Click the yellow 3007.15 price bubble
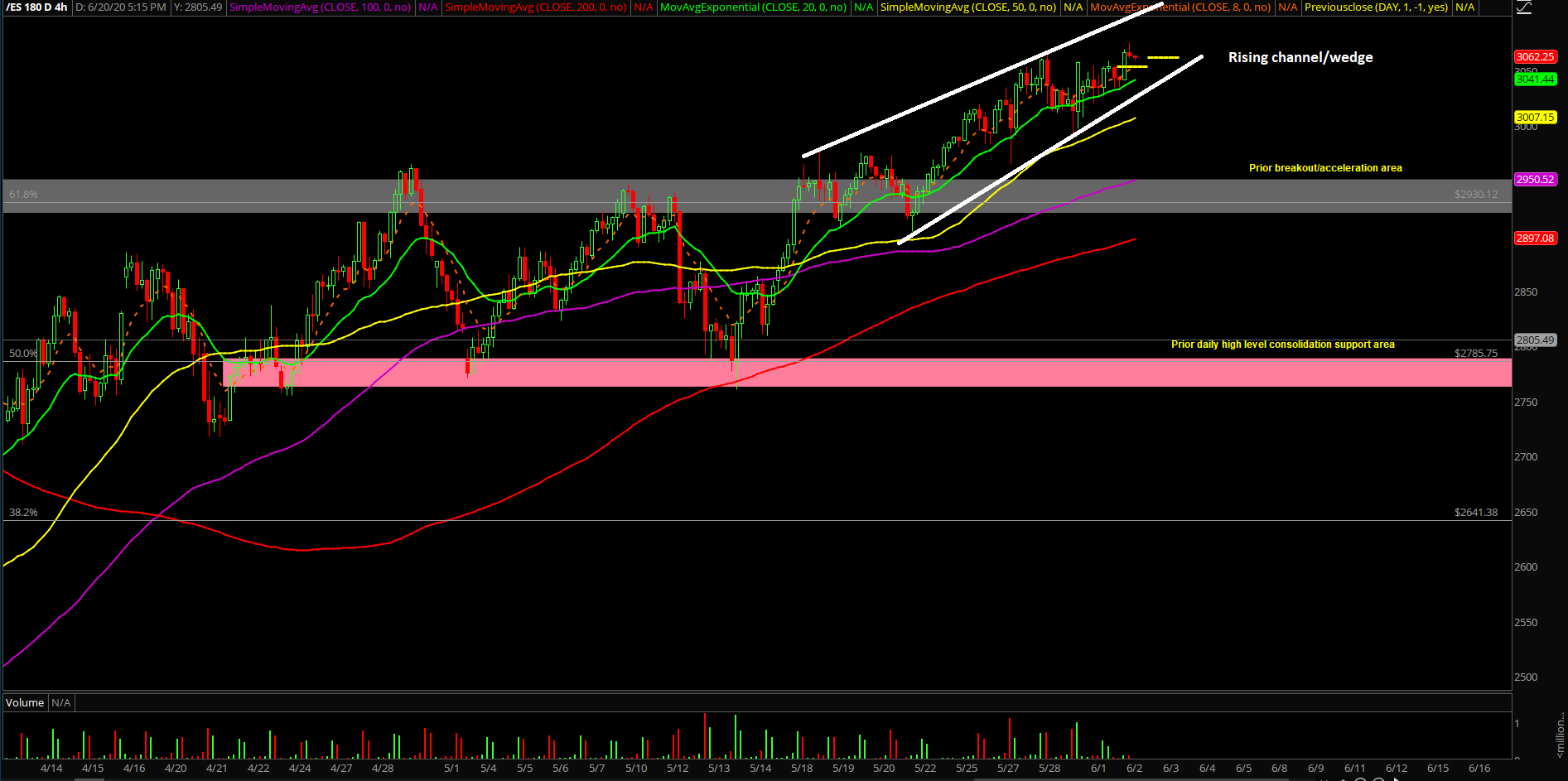Viewport: 1568px width, 781px height. pyautogui.click(x=1535, y=118)
